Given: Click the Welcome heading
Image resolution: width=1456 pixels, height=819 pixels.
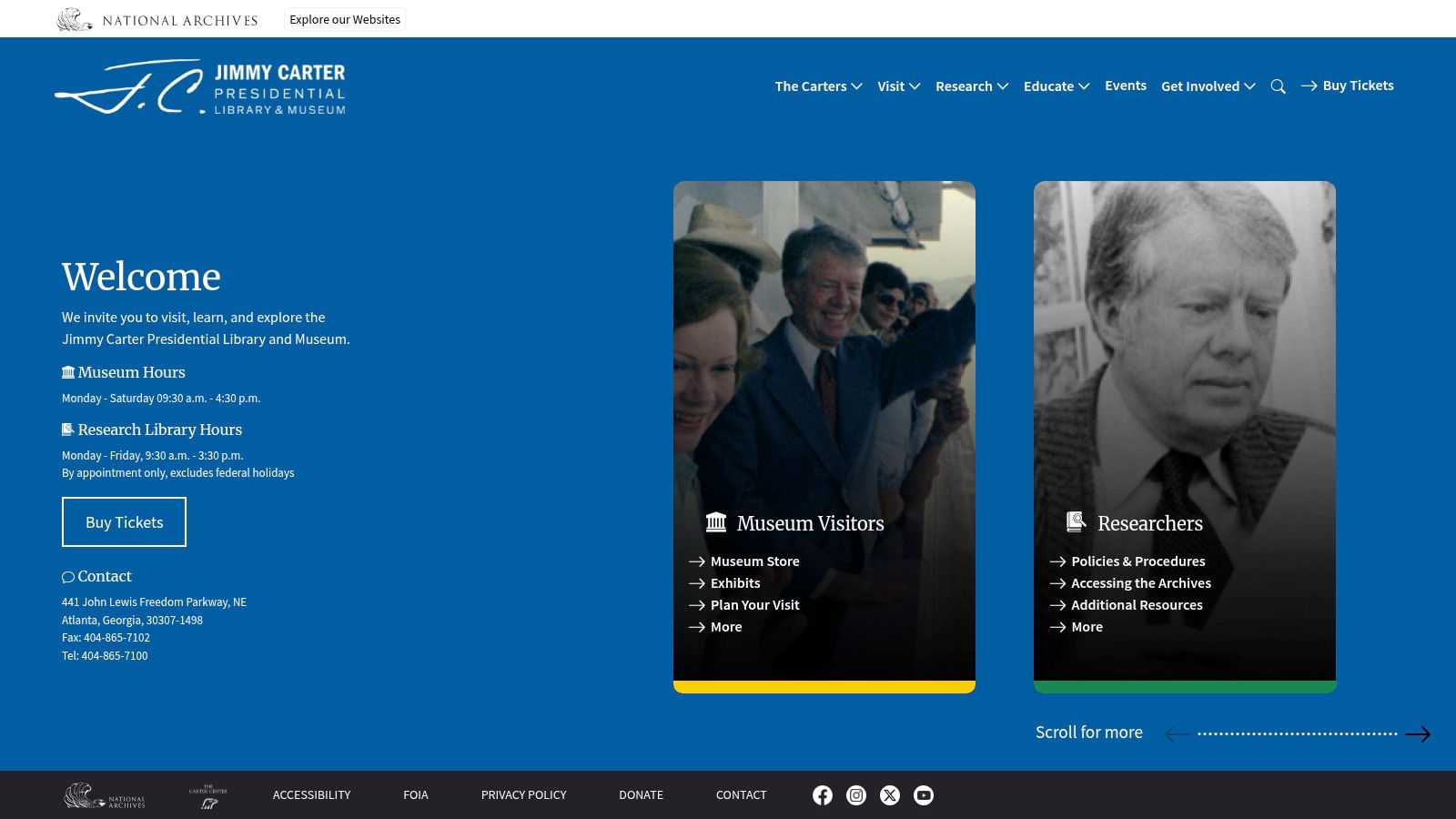Looking at the screenshot, I should [x=141, y=277].
